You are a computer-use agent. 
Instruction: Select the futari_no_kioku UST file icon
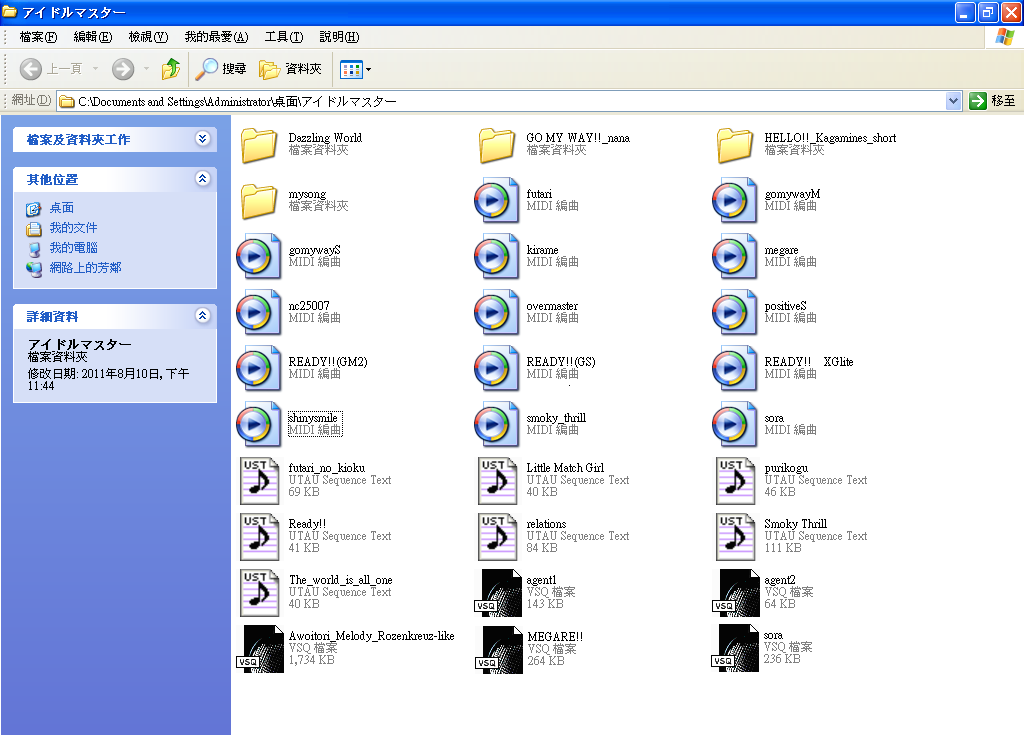click(259, 481)
